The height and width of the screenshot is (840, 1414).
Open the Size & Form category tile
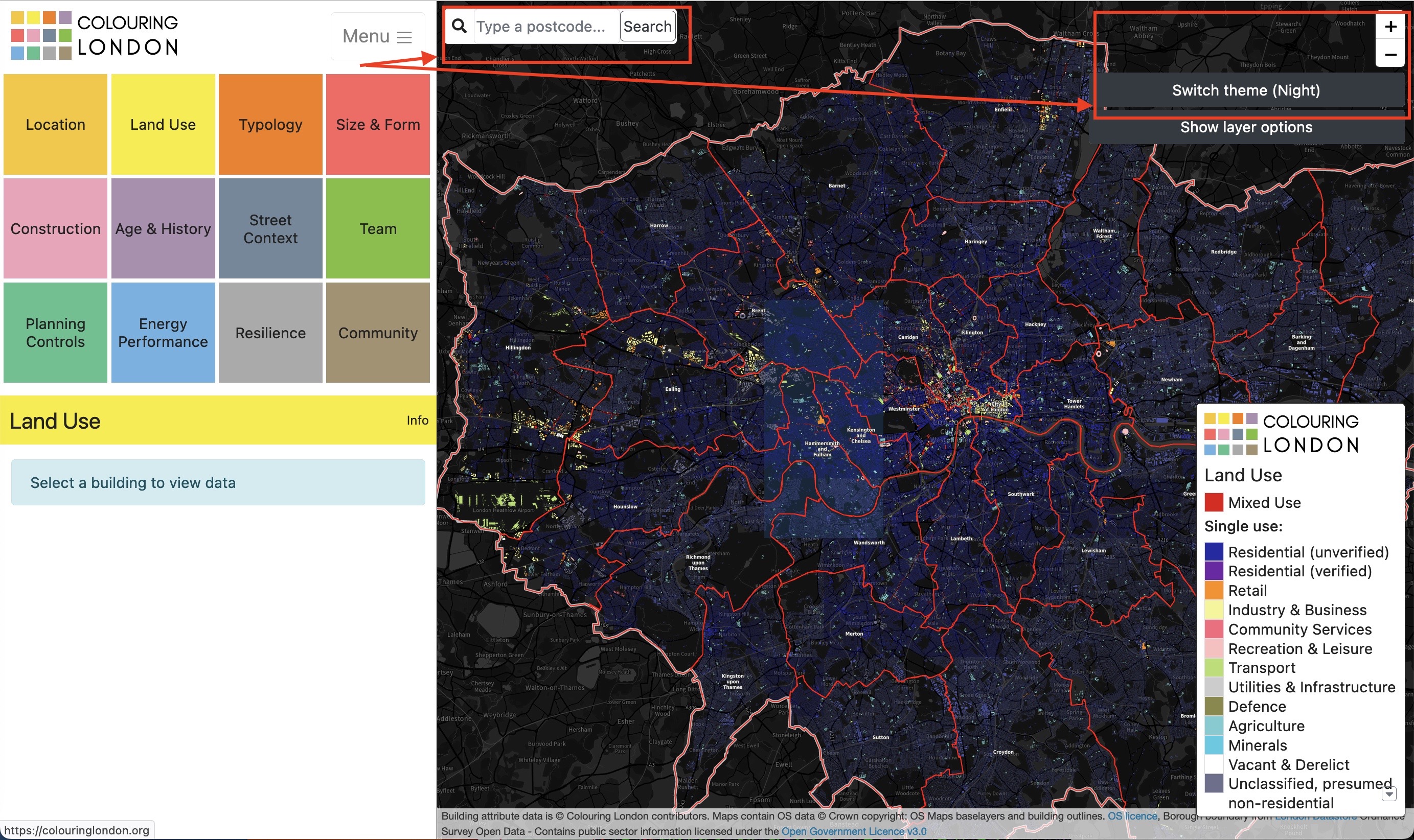378,125
